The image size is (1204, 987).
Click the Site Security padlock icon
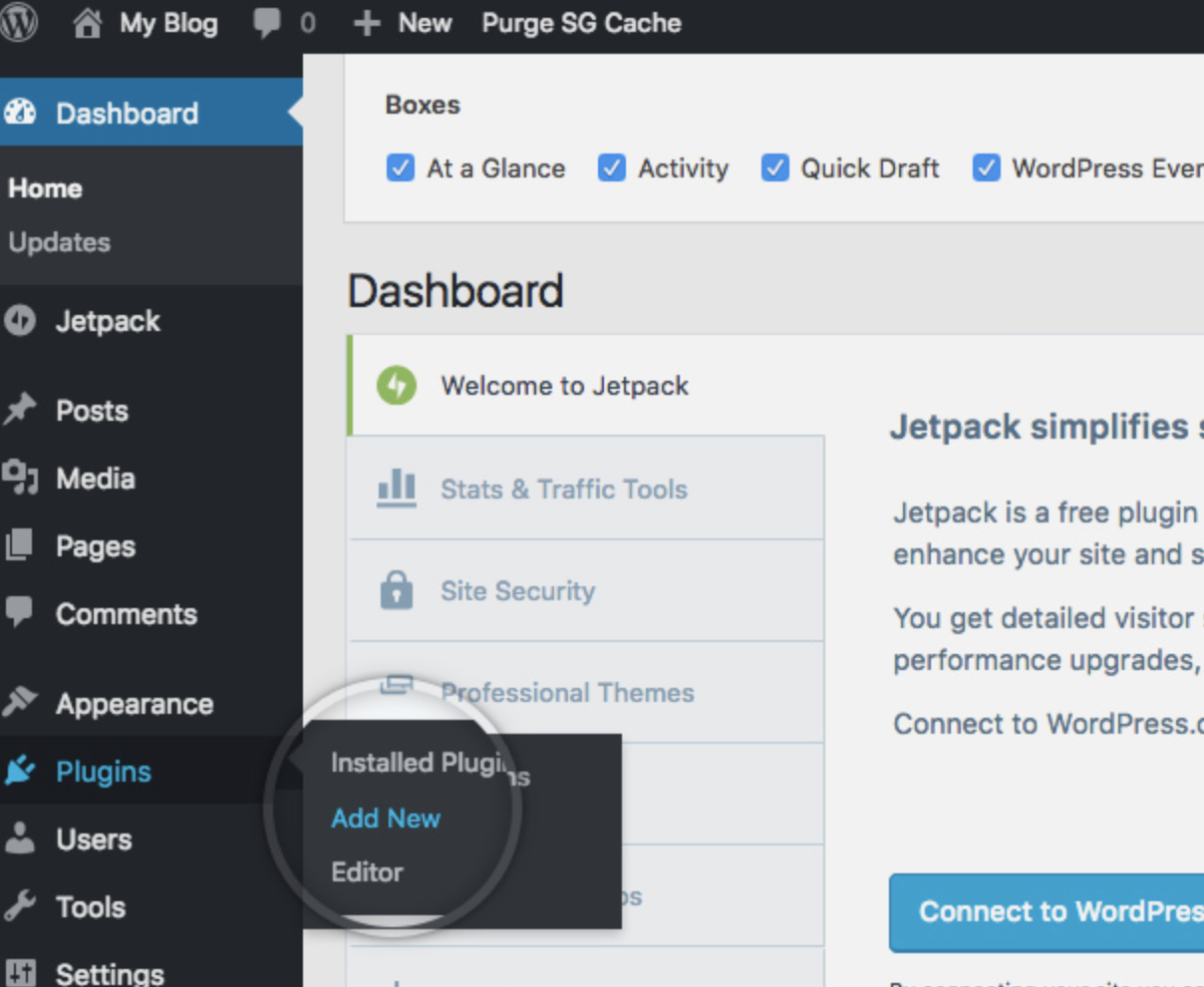(397, 590)
